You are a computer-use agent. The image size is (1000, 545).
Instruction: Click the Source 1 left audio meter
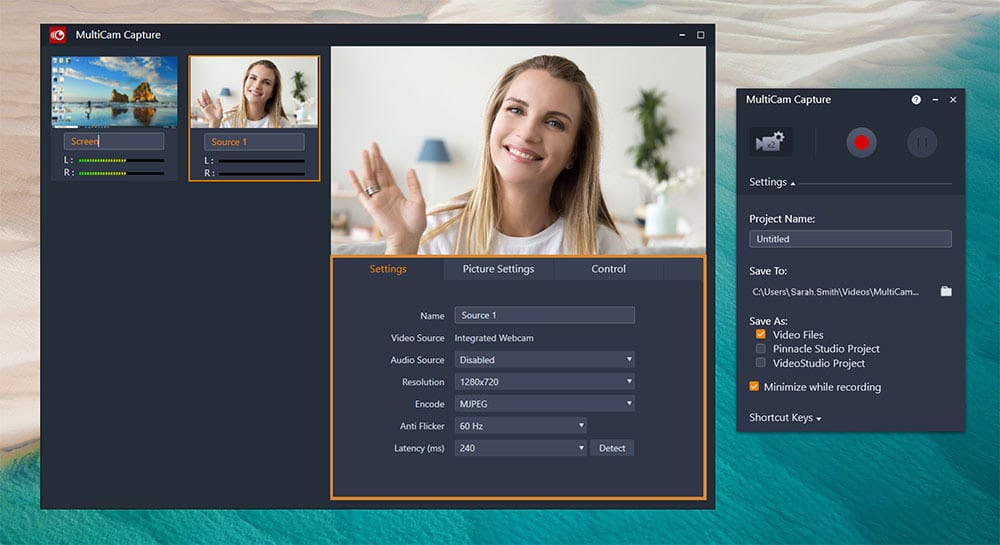click(261, 161)
